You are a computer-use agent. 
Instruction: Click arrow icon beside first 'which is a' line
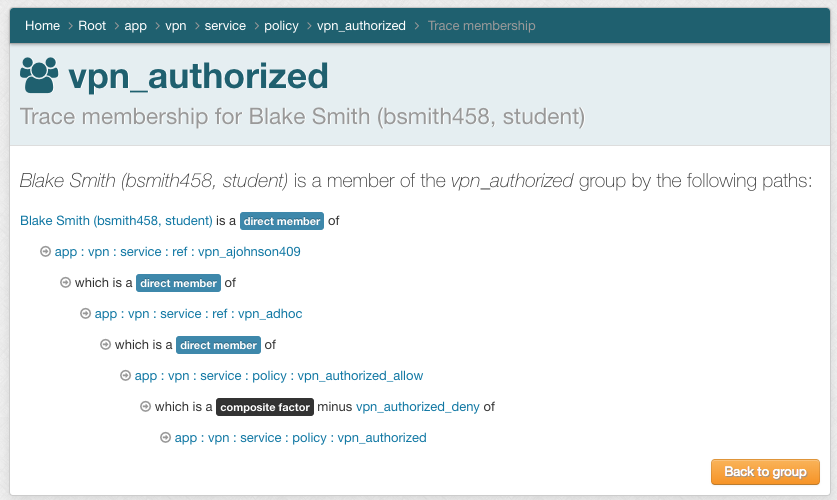65,283
